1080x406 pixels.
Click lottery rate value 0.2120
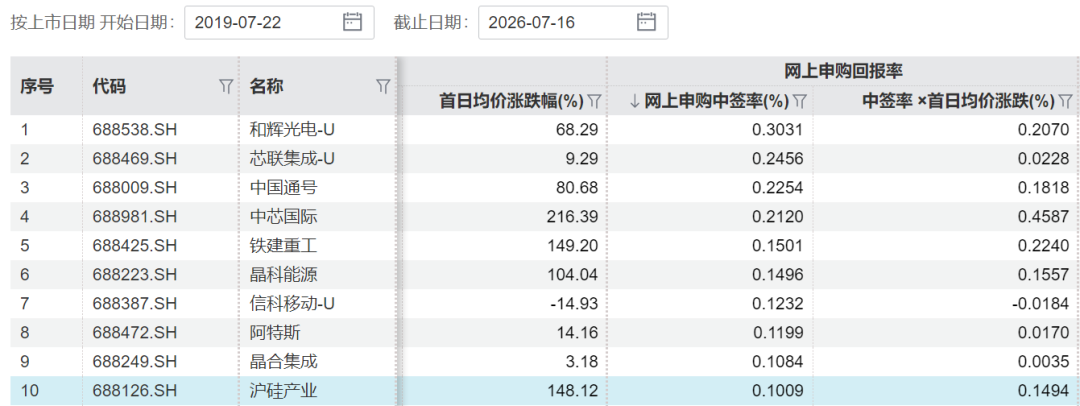[780, 216]
